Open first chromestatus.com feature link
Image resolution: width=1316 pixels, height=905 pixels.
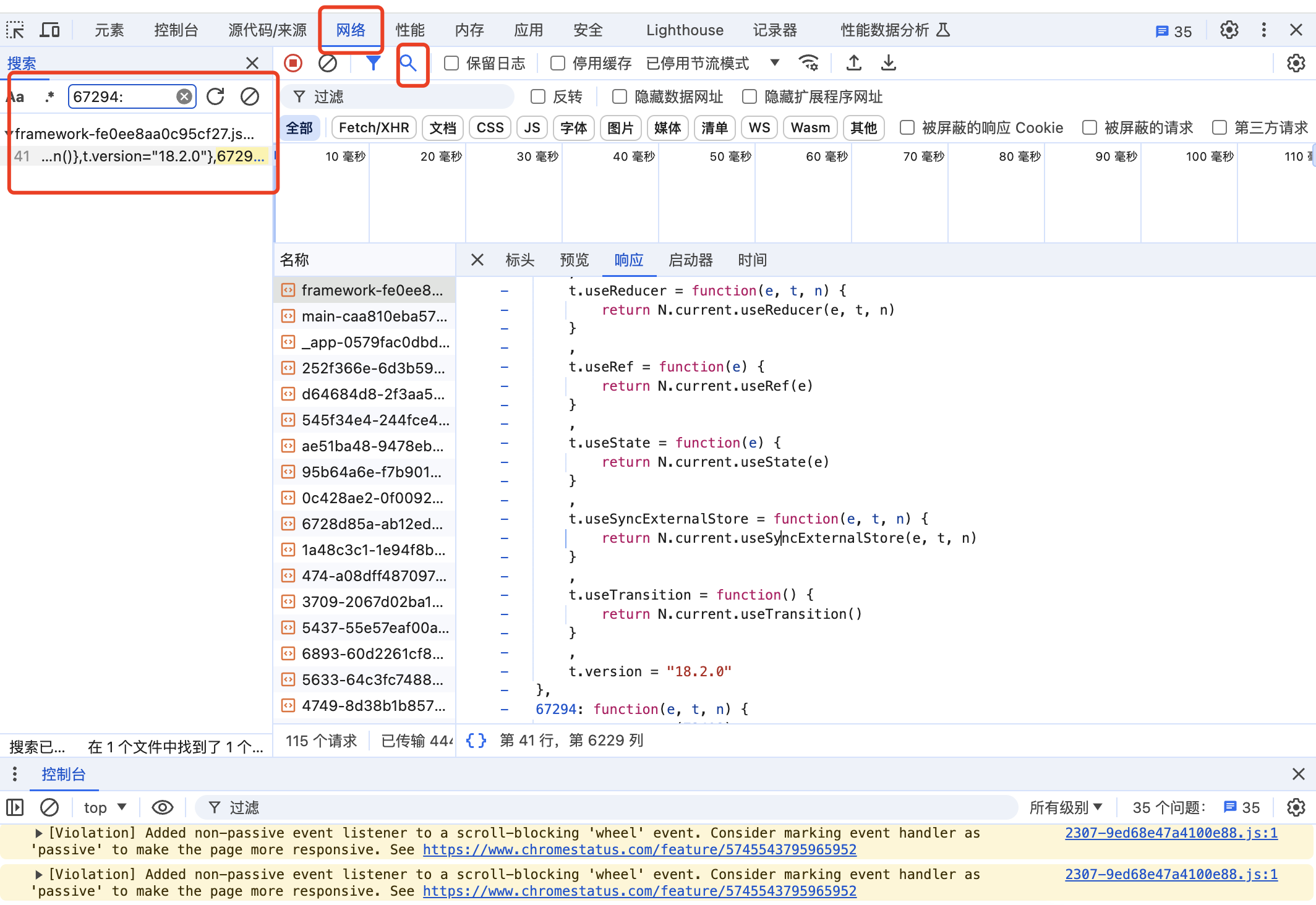pos(639,850)
